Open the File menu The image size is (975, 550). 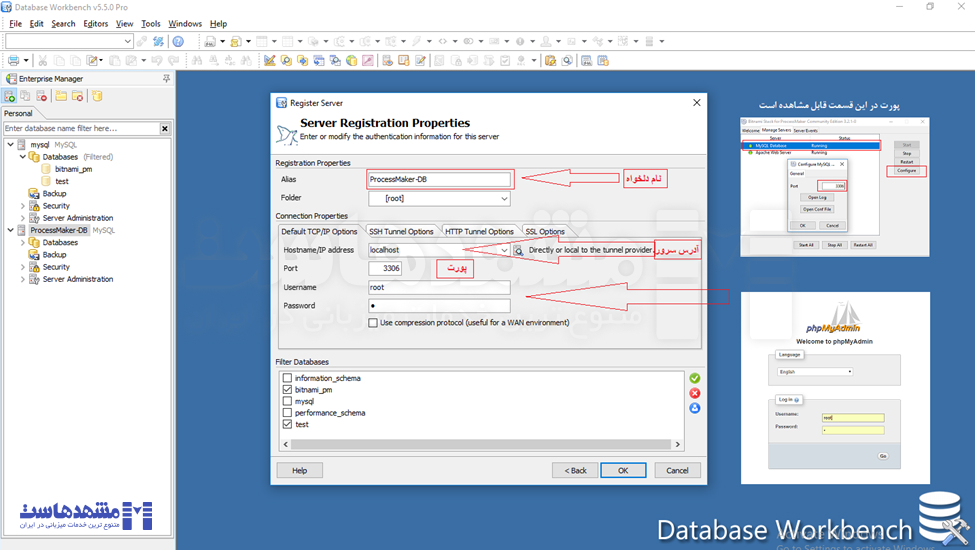pyautogui.click(x=16, y=24)
